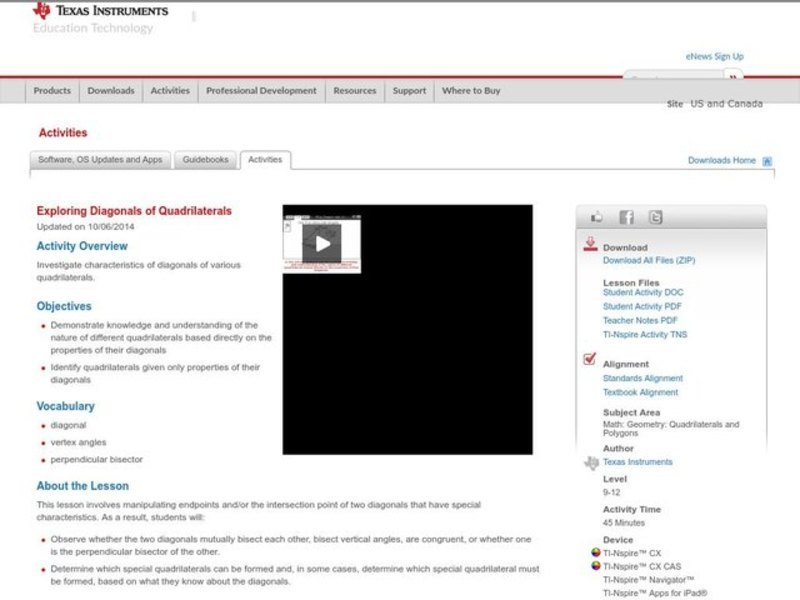
Task: Click the red Download arrow icon
Action: point(590,243)
